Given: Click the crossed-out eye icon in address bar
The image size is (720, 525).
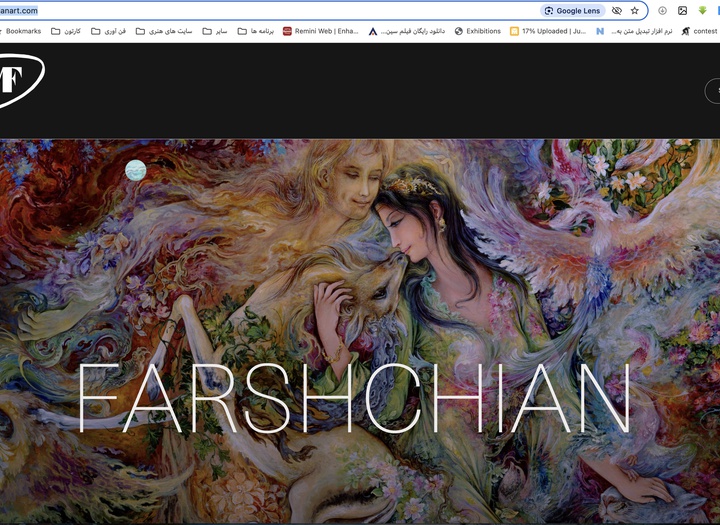Looking at the screenshot, I should click(617, 11).
